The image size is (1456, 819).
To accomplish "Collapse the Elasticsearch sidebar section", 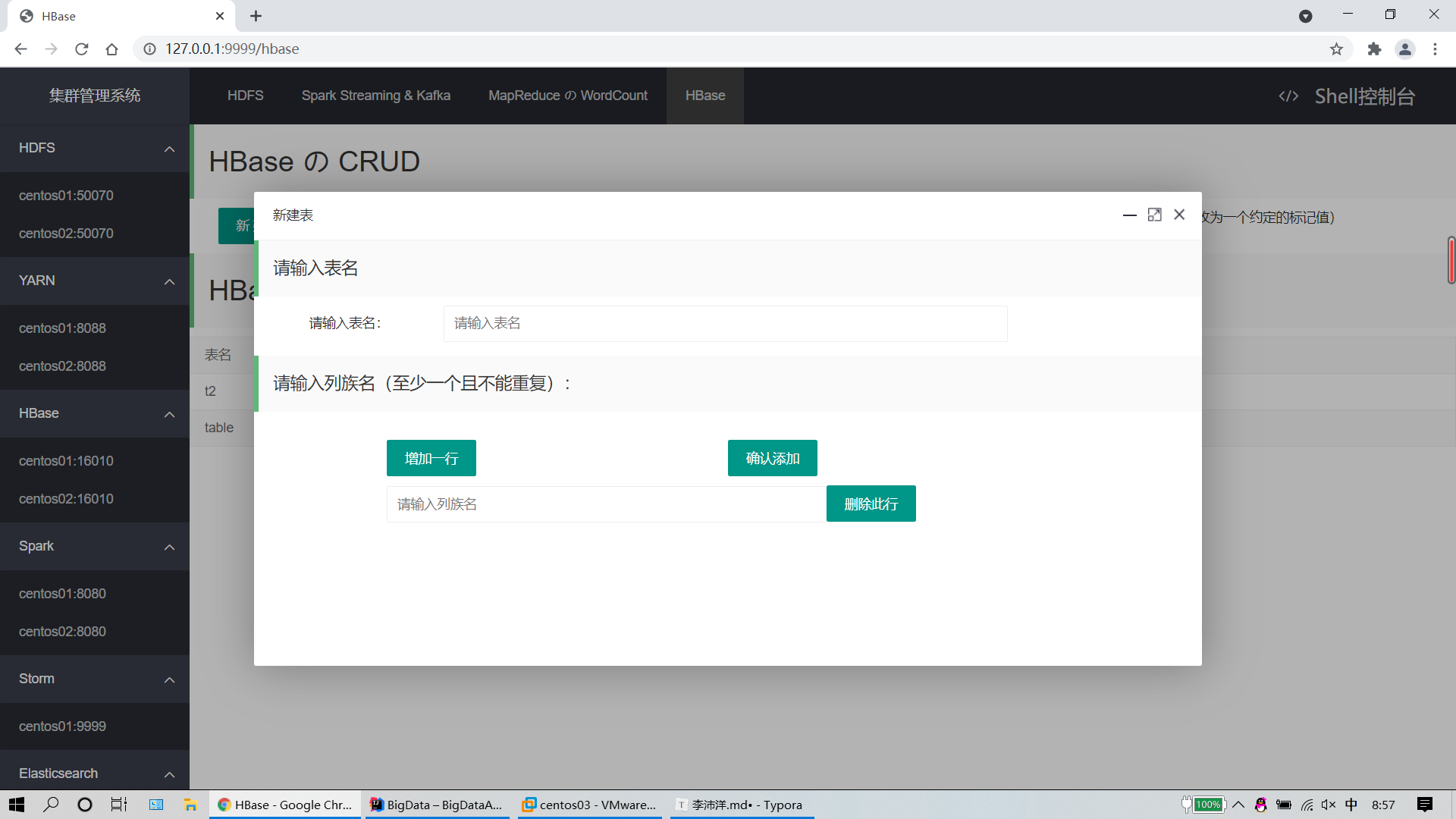I will click(169, 774).
